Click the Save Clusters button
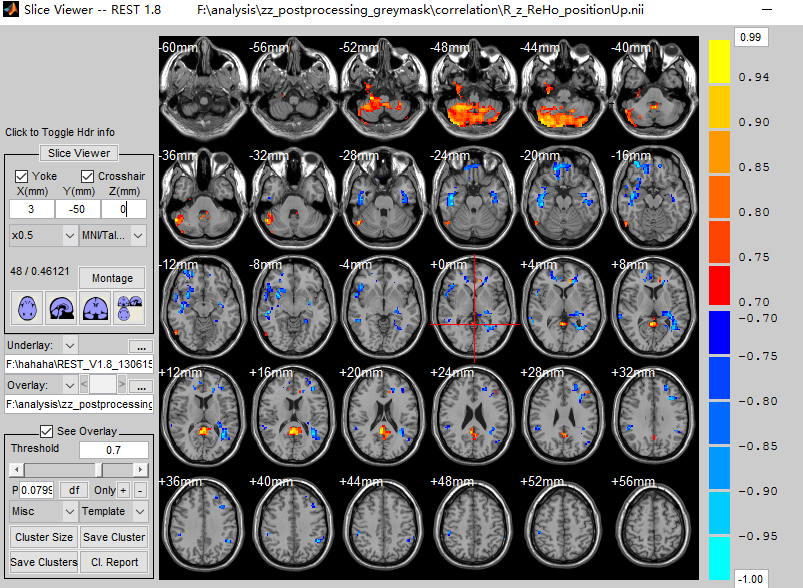This screenshot has width=803, height=588. [44, 562]
